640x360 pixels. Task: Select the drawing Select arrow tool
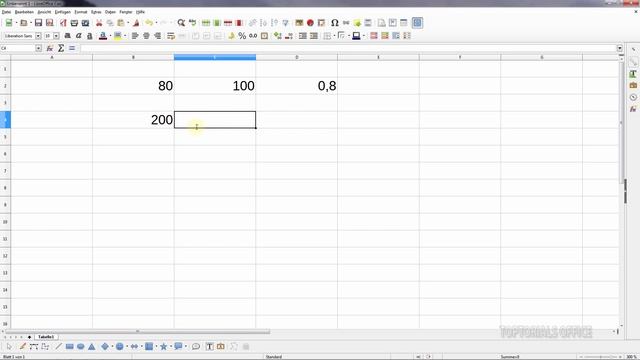[9, 347]
